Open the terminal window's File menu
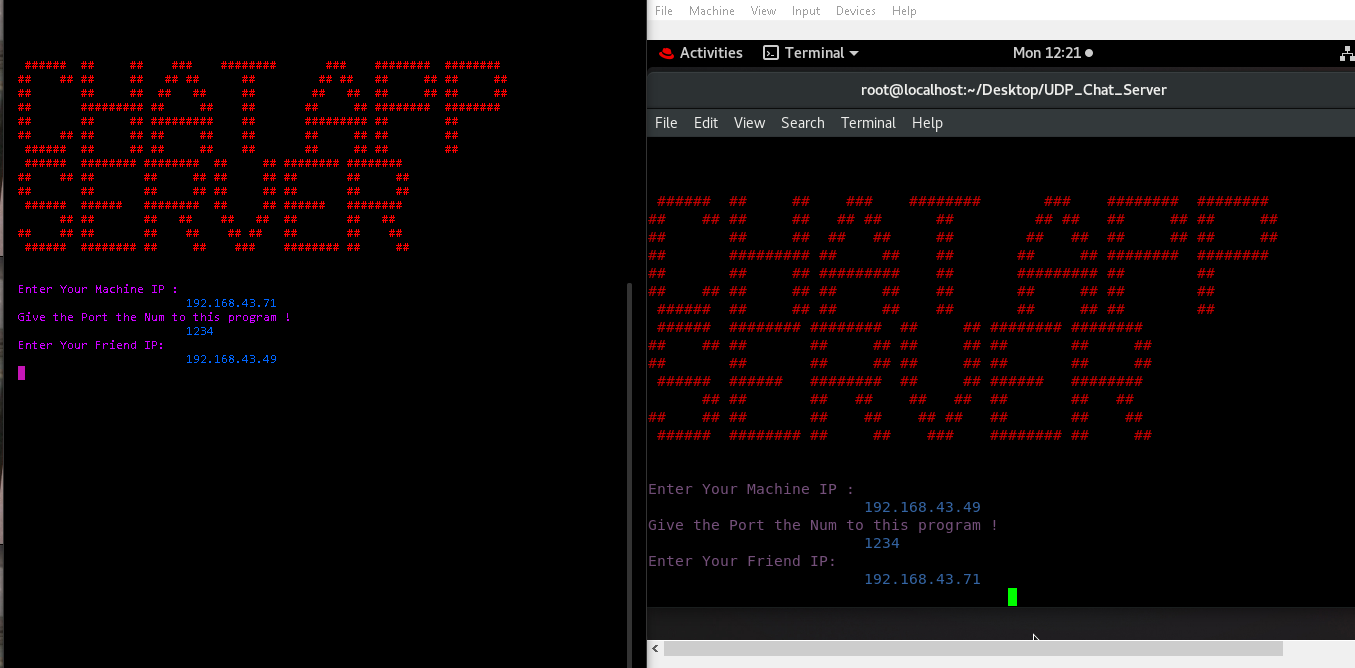 [x=666, y=123]
